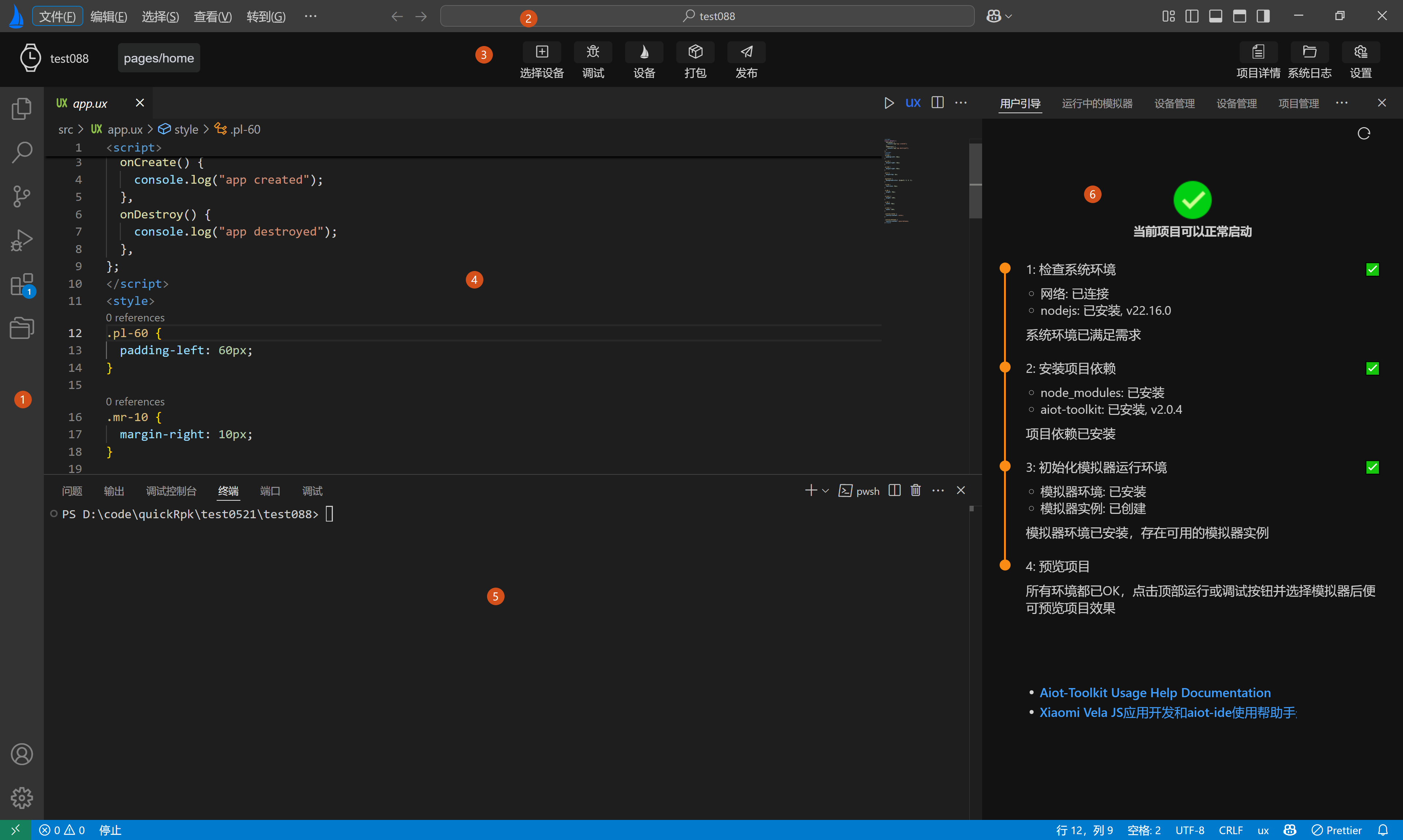Click the test088 search command box
The image size is (1403, 840).
[x=707, y=16]
